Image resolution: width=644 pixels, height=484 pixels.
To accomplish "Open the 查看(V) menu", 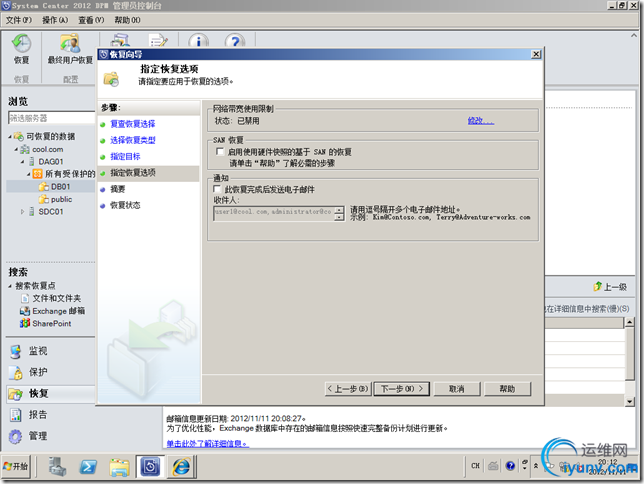I will [91, 20].
